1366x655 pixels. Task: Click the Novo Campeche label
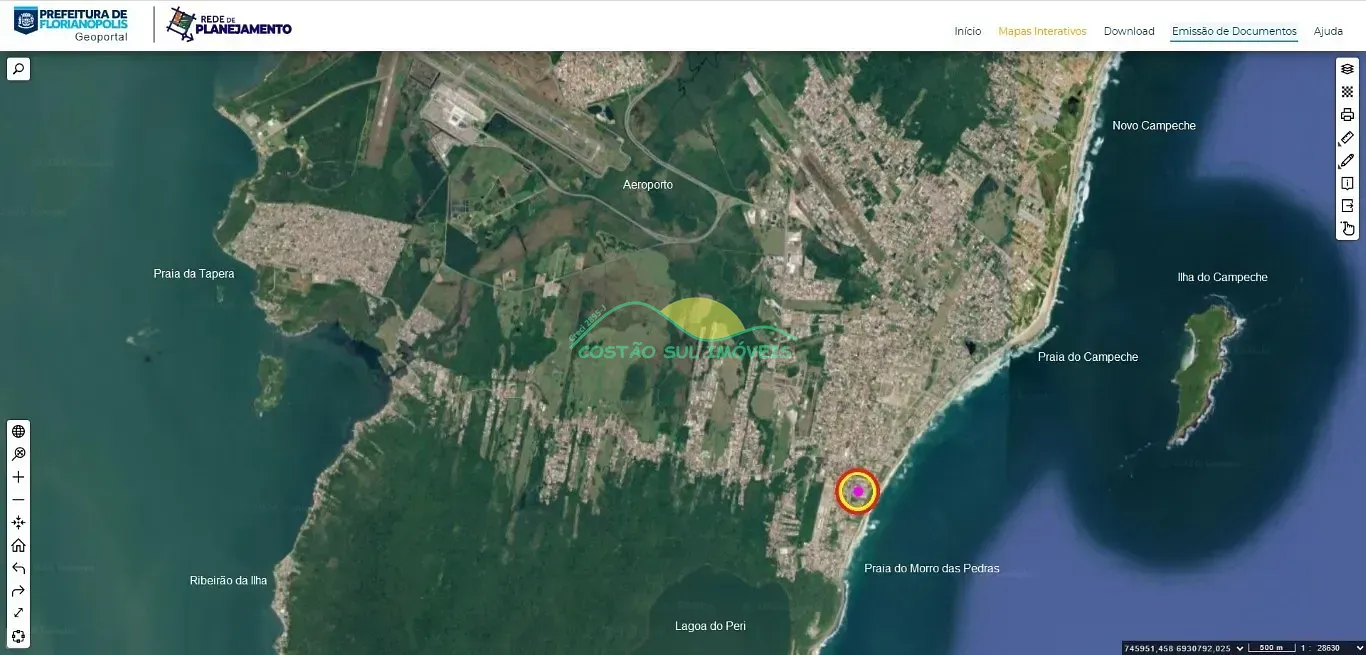click(x=1154, y=126)
